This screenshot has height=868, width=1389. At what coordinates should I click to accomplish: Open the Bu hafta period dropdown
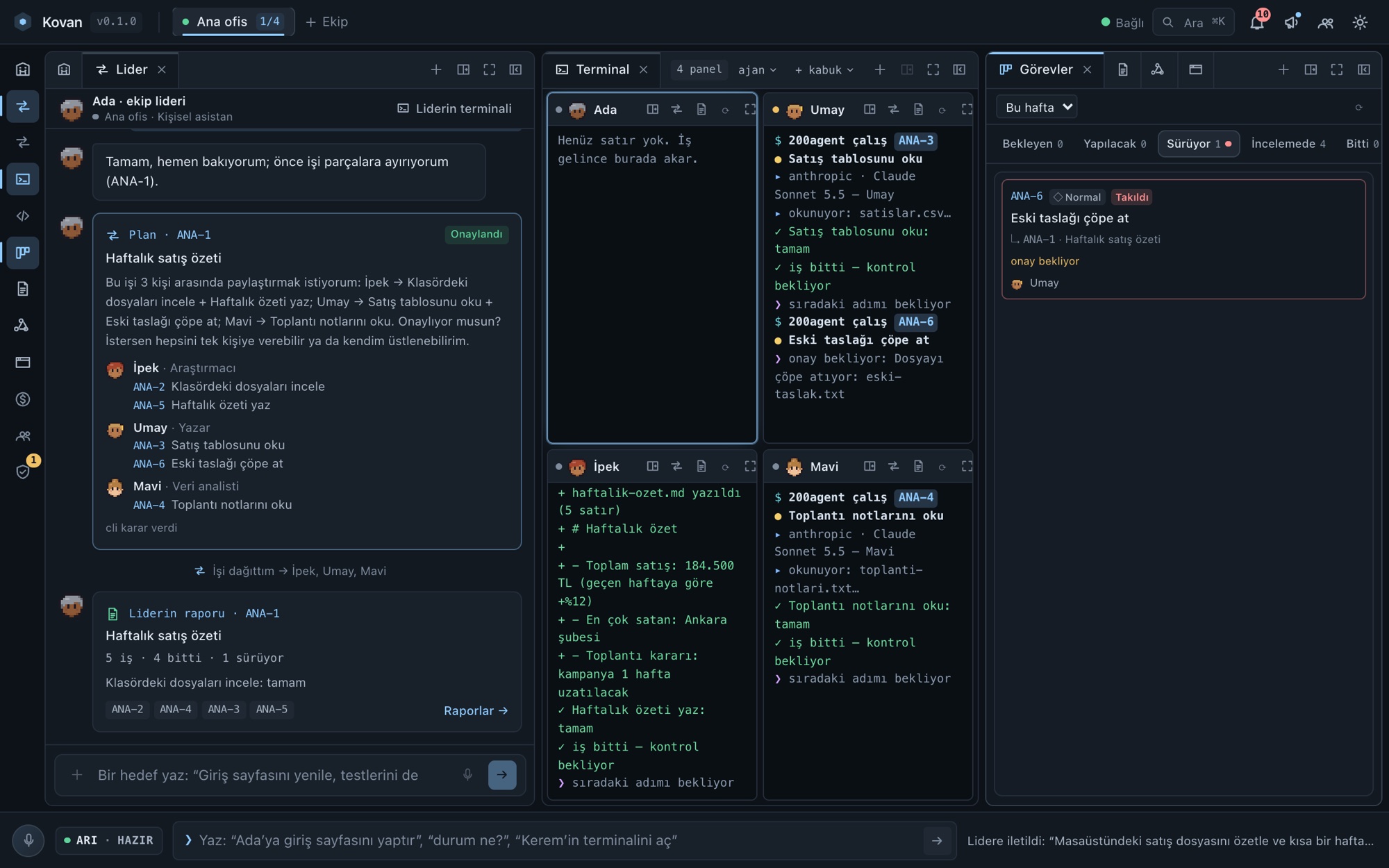point(1037,107)
